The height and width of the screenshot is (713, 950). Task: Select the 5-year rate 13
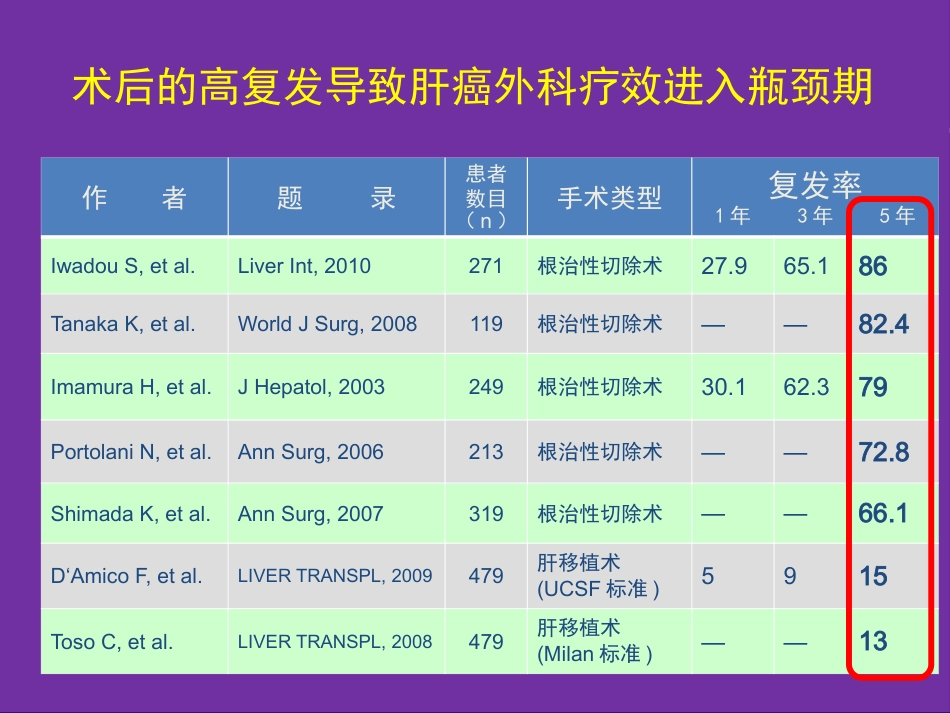(874, 642)
